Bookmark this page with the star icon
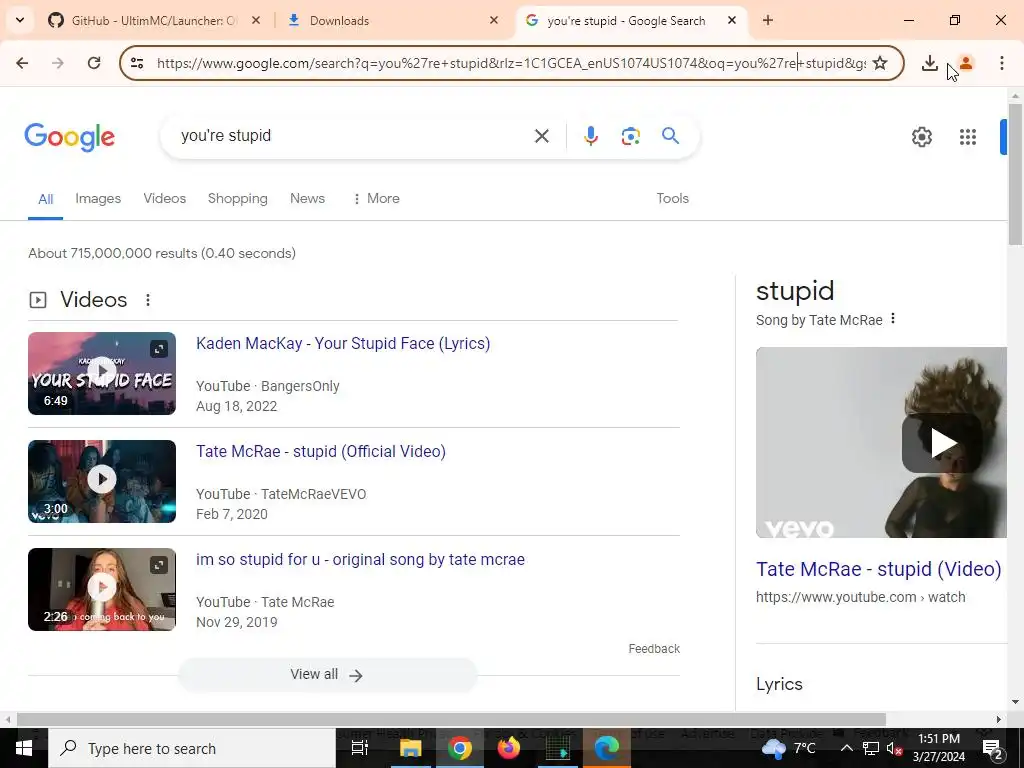This screenshot has height=768, width=1024. tap(880, 63)
